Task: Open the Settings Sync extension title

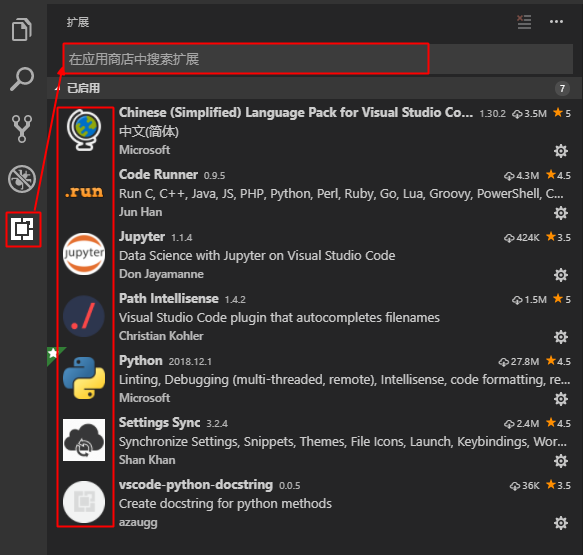Action: click(160, 423)
